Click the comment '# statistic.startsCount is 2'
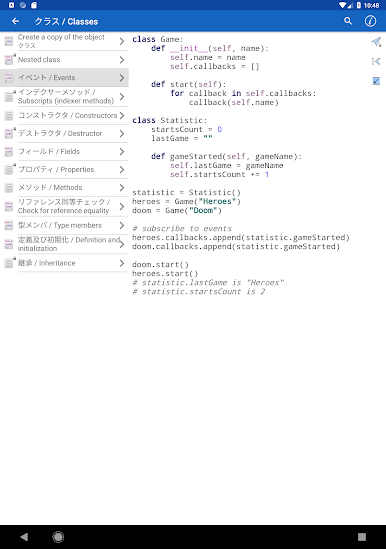Viewport: 386px width, 549px height. pos(199,292)
